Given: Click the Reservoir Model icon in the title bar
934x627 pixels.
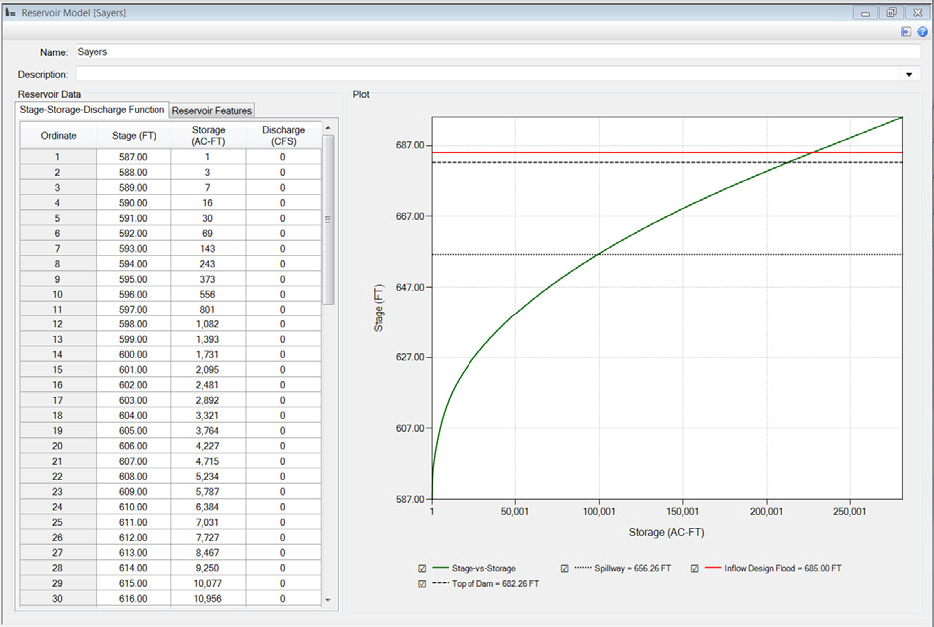Looking at the screenshot, I should [x=12, y=12].
